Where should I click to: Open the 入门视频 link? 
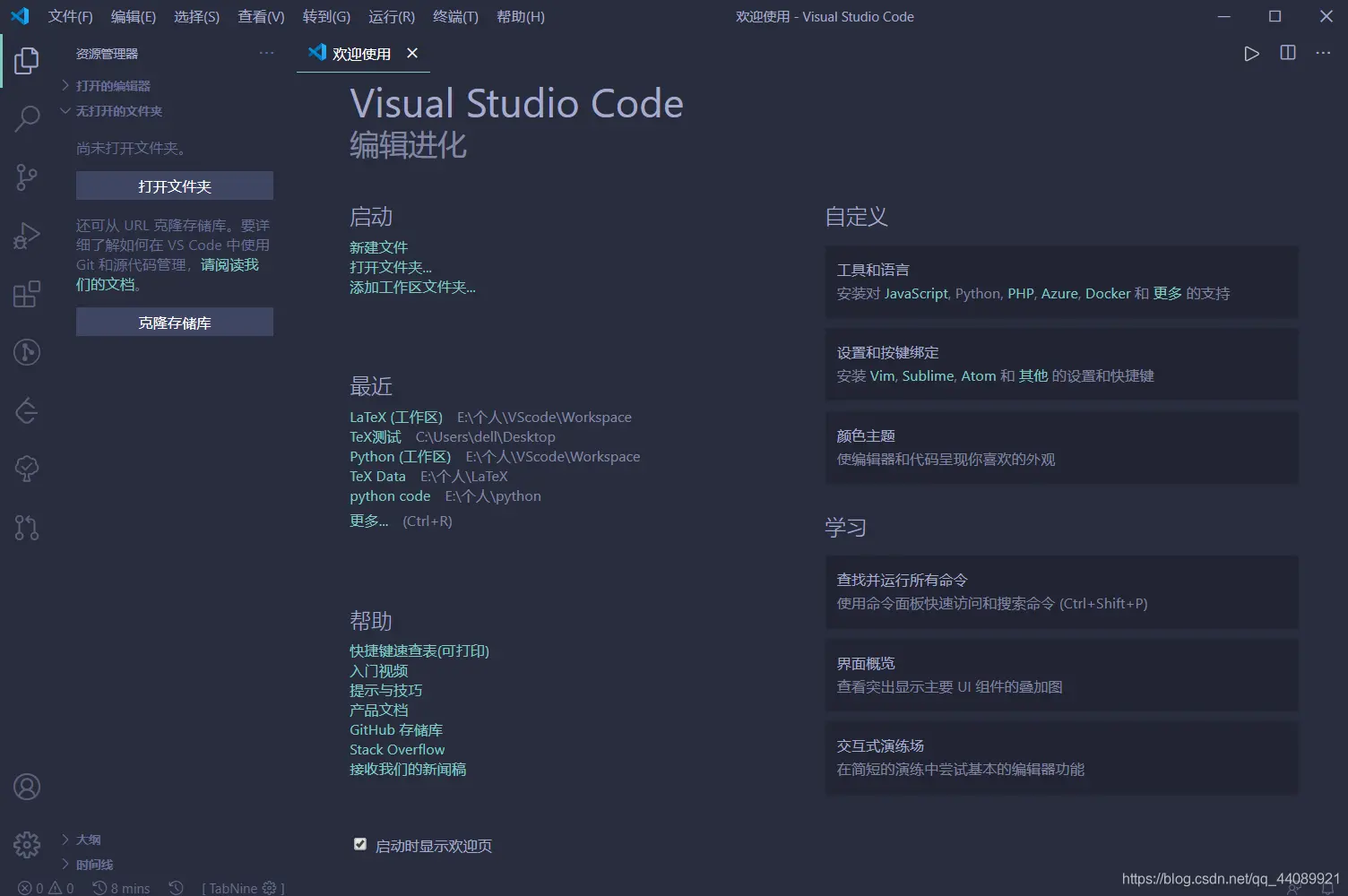pyautogui.click(x=378, y=670)
